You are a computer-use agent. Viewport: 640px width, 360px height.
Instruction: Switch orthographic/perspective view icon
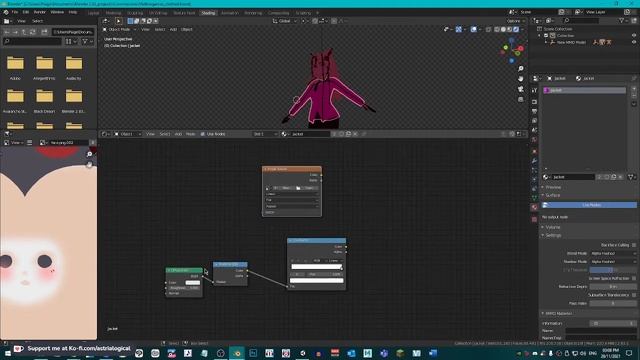tap(520, 100)
